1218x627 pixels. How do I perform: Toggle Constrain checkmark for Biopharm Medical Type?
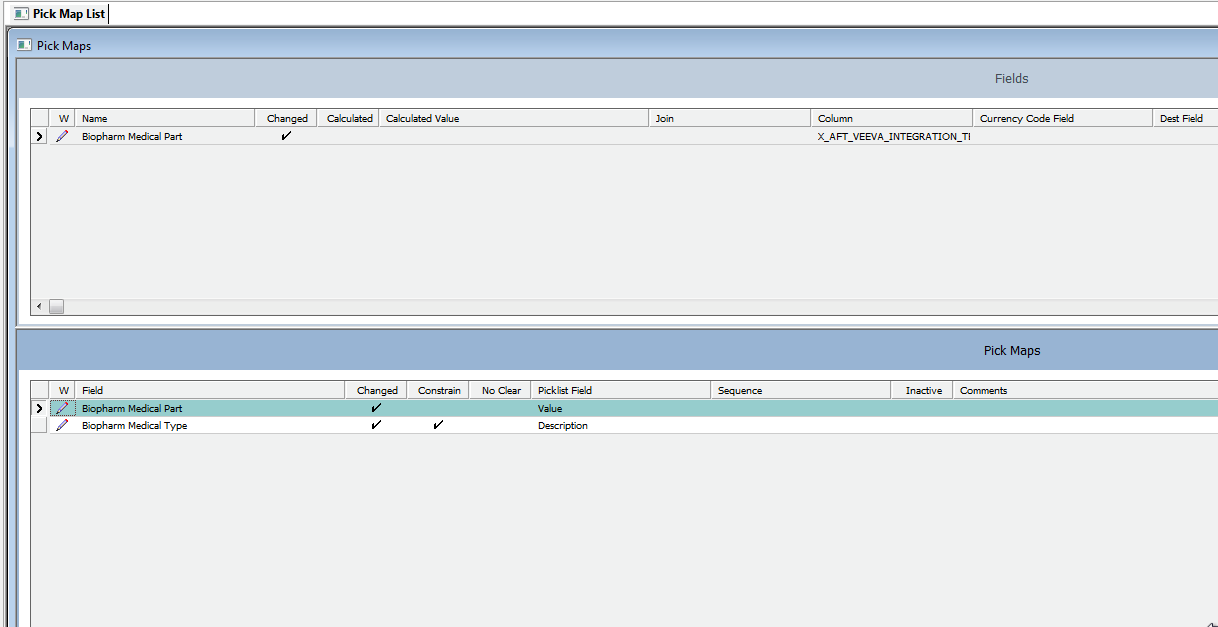(x=438, y=425)
